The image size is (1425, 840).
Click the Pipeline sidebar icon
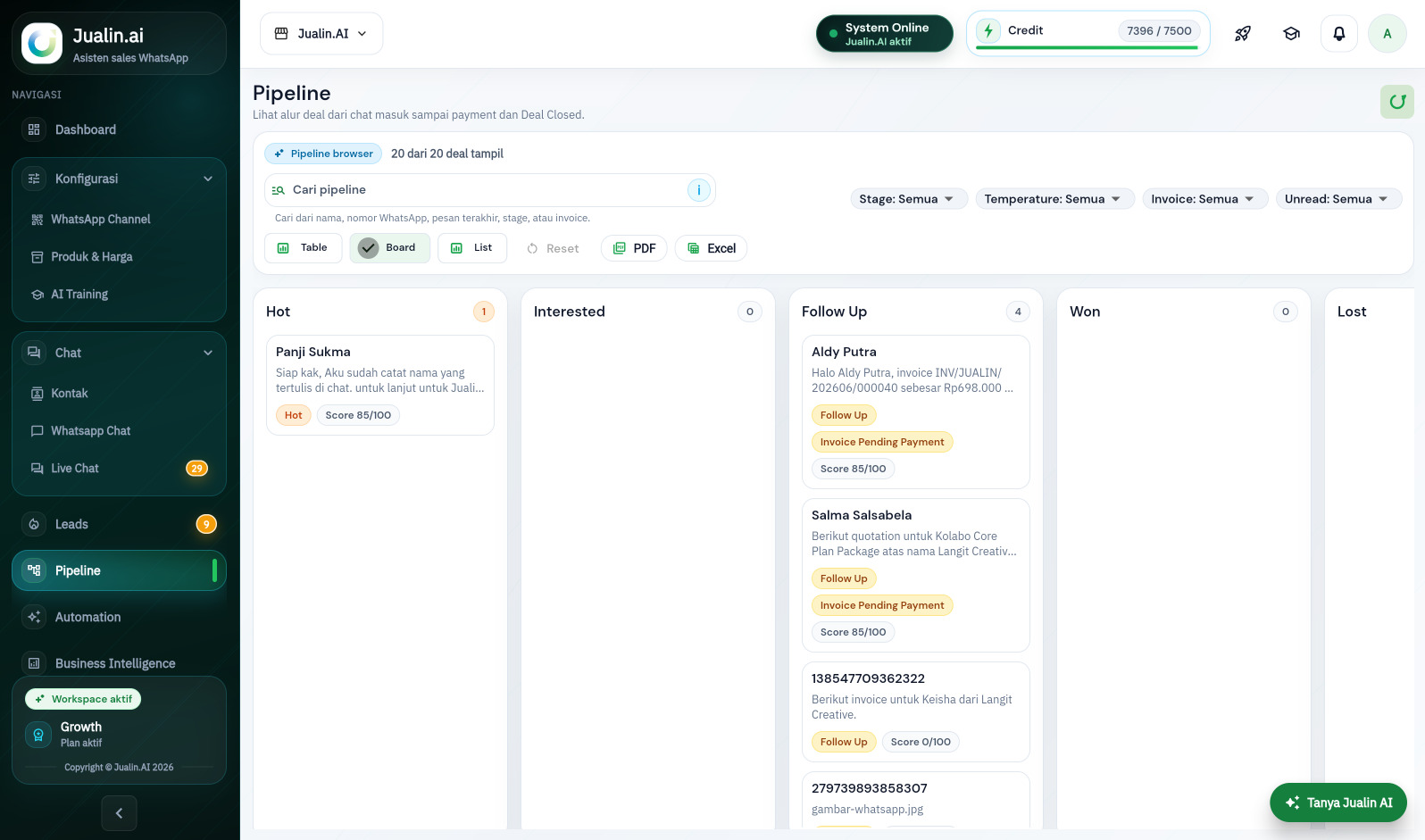34,570
